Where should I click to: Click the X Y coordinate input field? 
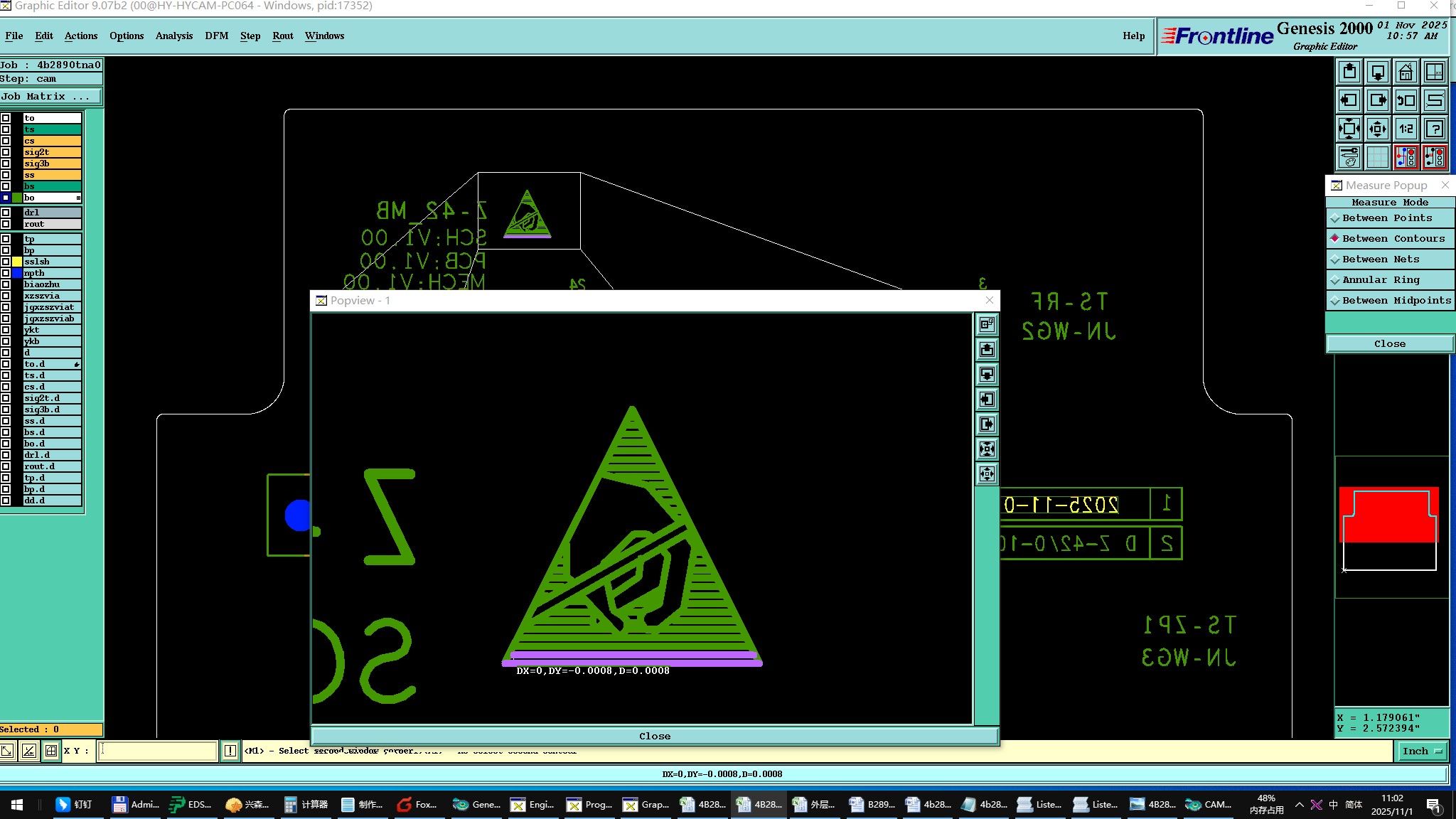coord(158,751)
